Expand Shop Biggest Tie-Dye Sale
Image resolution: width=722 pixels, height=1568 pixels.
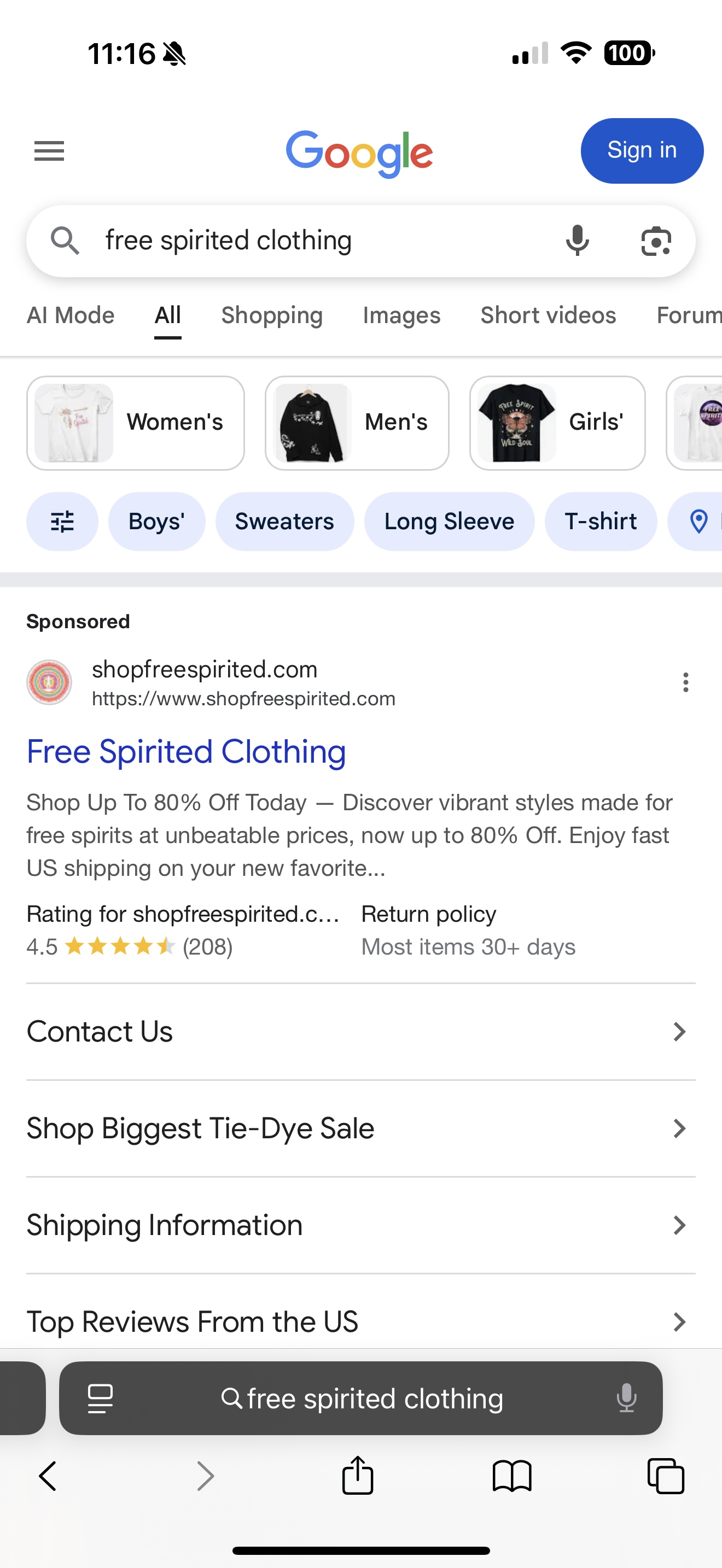pyautogui.click(x=360, y=1128)
